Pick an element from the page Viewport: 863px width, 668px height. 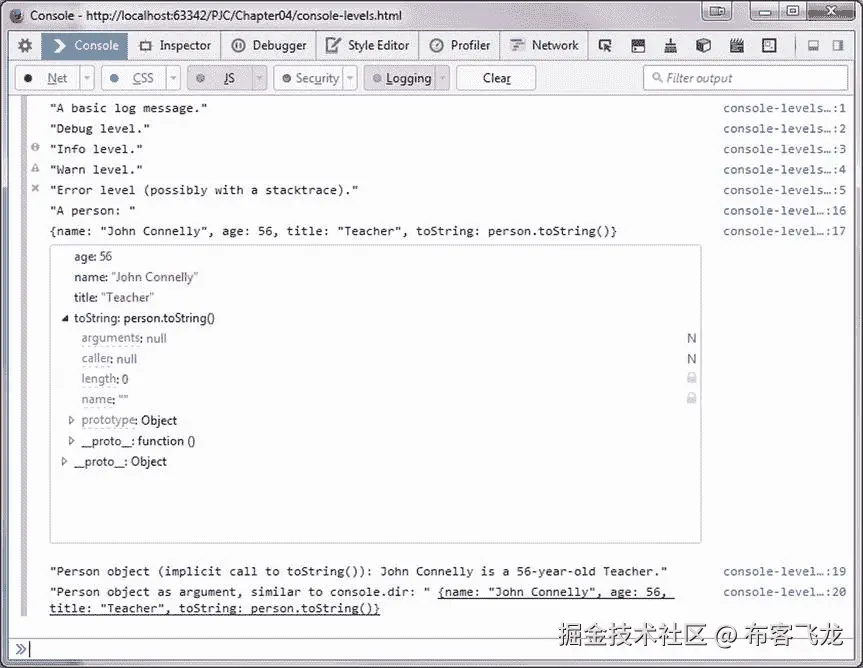pos(605,46)
